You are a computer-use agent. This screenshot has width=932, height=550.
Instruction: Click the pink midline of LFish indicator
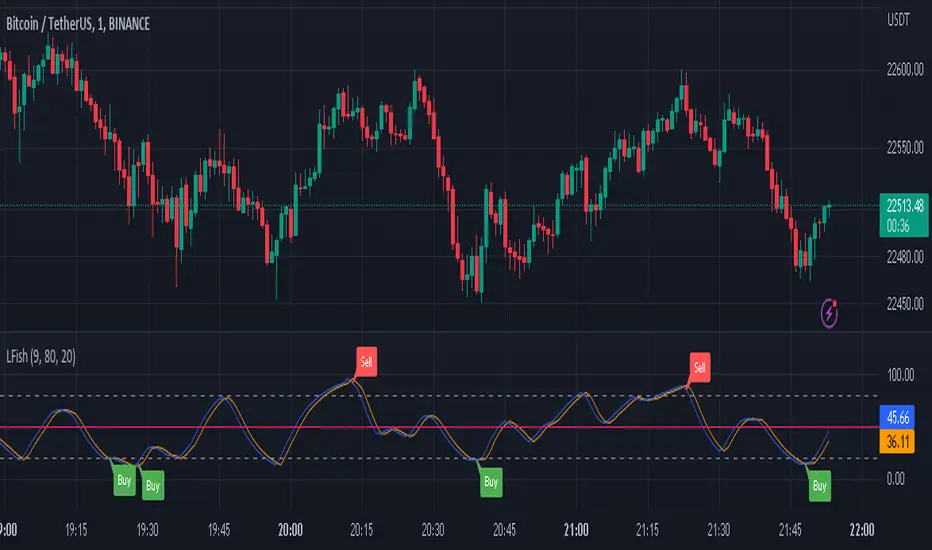(x=439, y=427)
